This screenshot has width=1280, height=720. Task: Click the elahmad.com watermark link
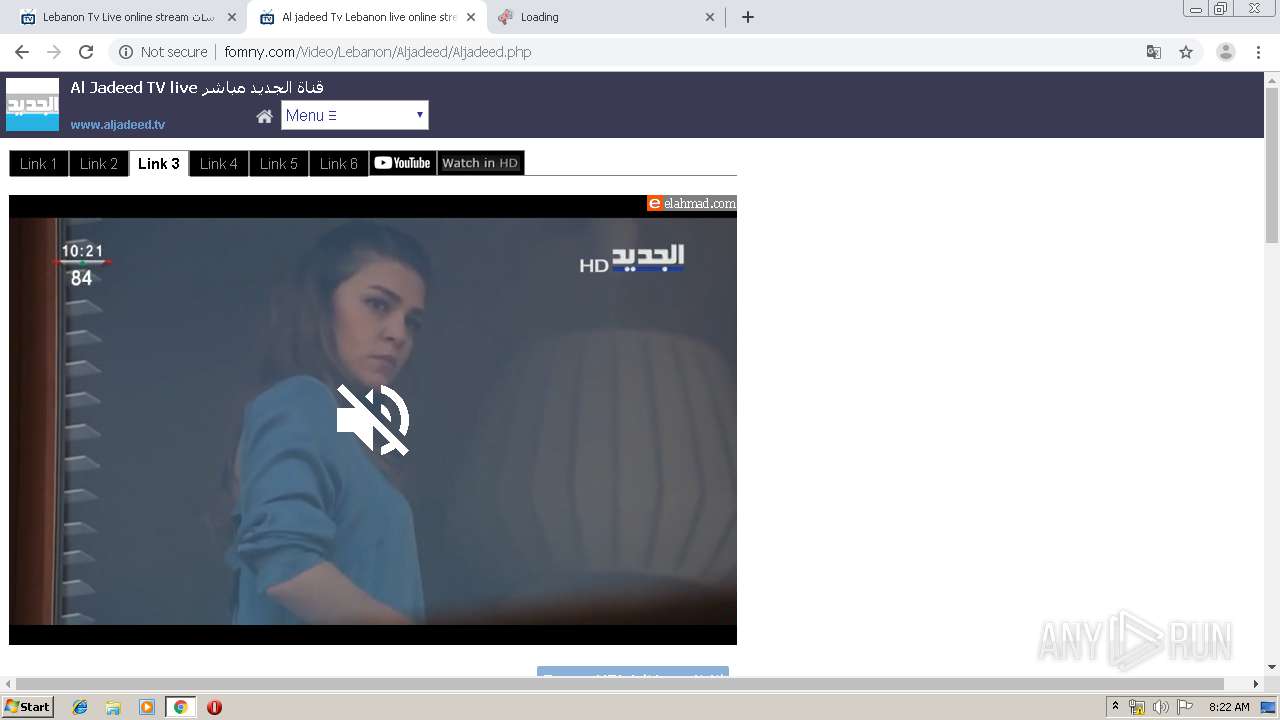pos(692,203)
